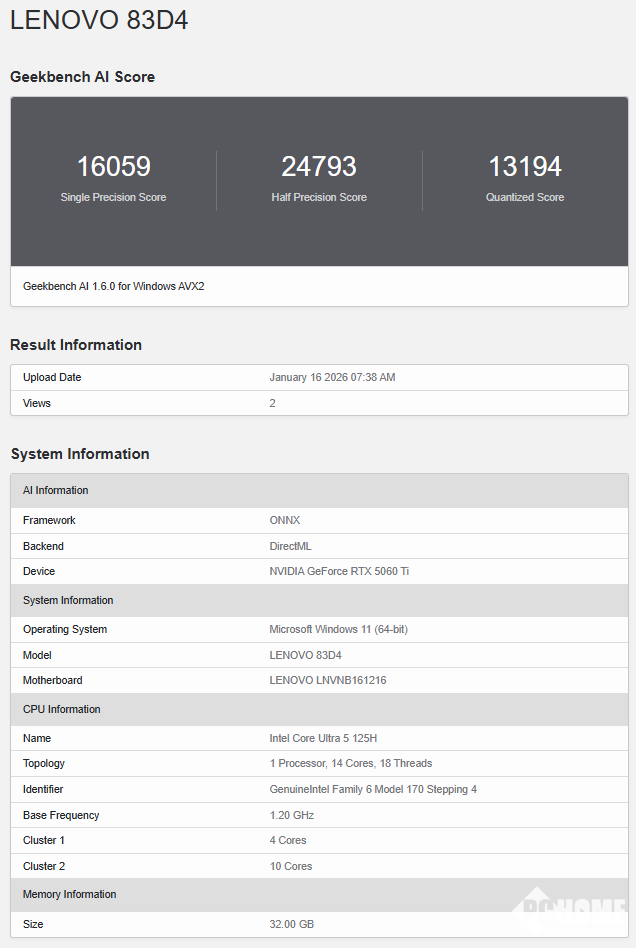Click the Quantized Score value 13194
Image resolution: width=636 pixels, height=948 pixels.
coord(525,166)
